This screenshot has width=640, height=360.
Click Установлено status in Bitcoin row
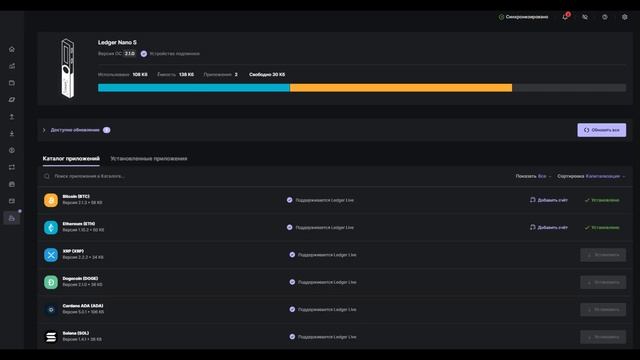[602, 200]
